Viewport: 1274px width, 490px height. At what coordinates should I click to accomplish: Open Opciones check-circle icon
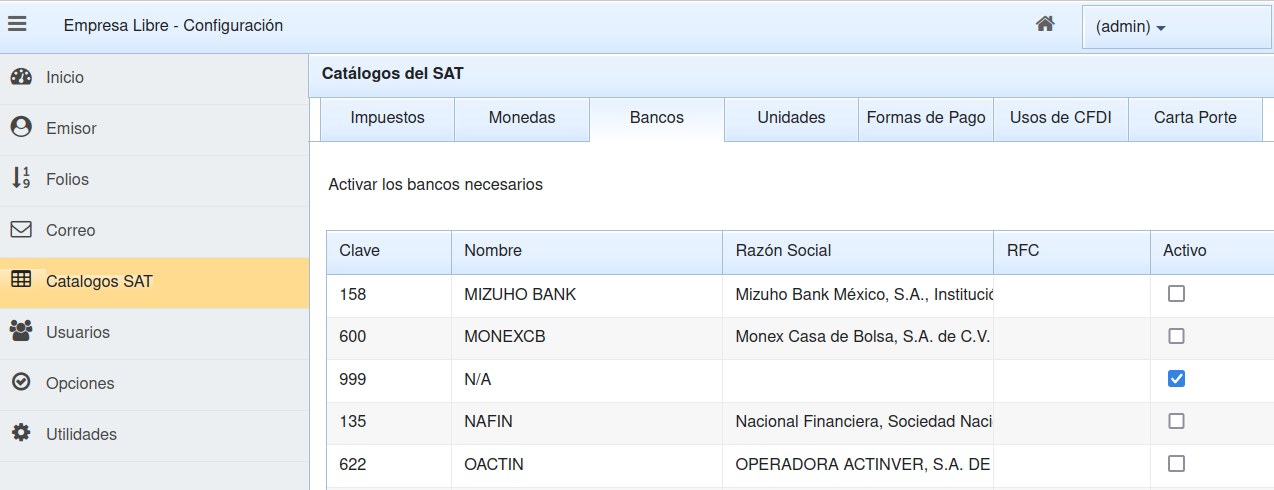pos(21,383)
